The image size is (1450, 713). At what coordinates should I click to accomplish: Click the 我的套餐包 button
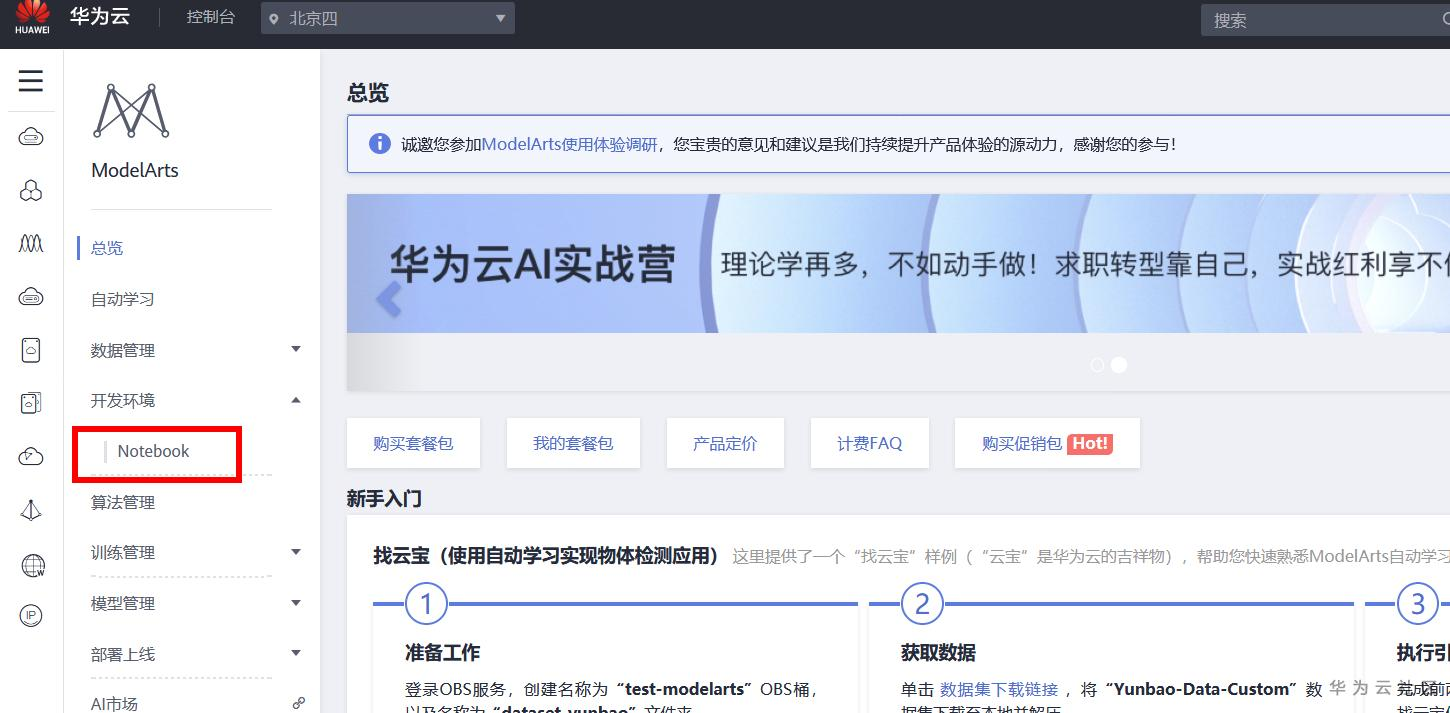(x=573, y=443)
